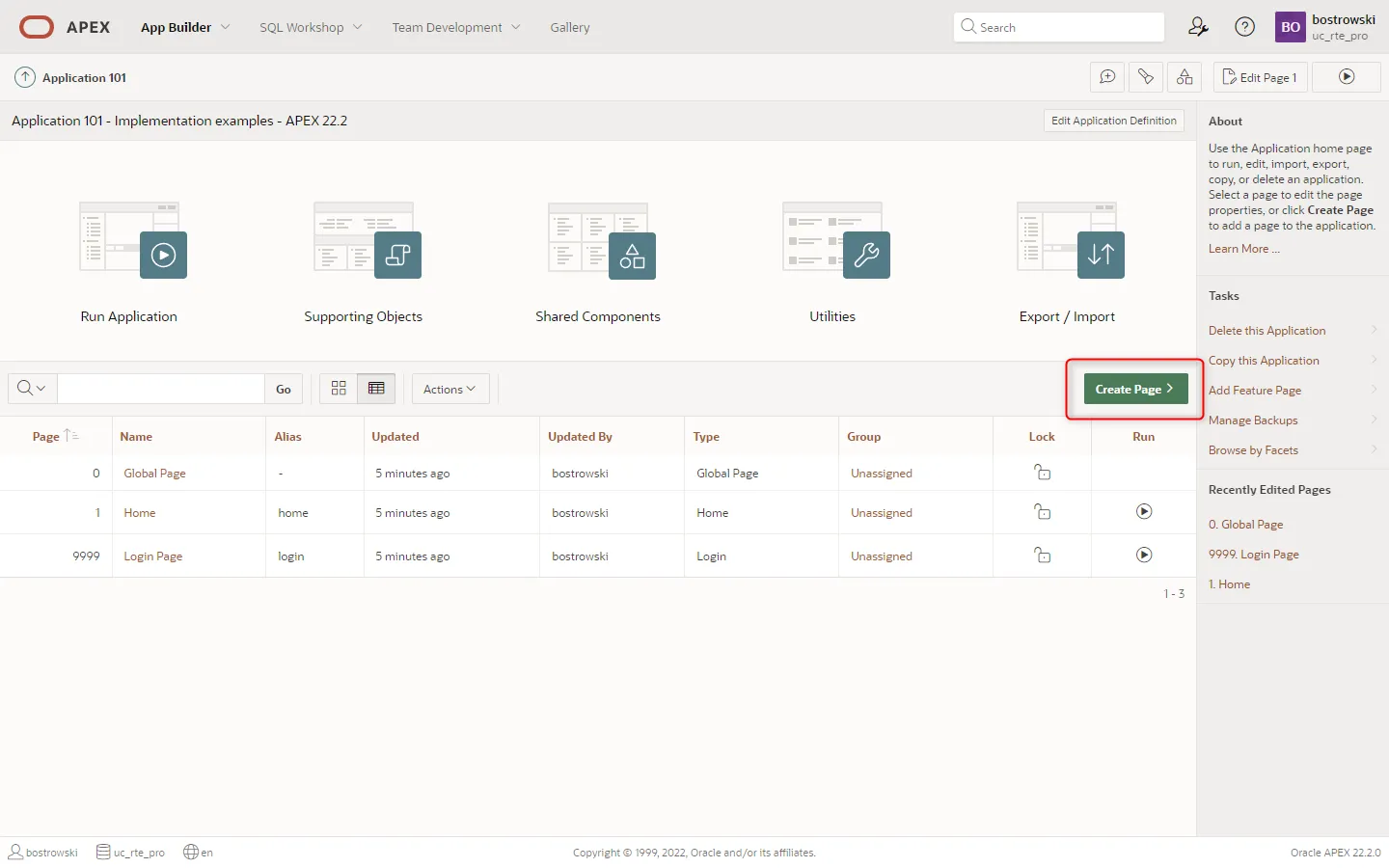Open the Login Page link in table
Screen dimensions: 1389x868
152,556
